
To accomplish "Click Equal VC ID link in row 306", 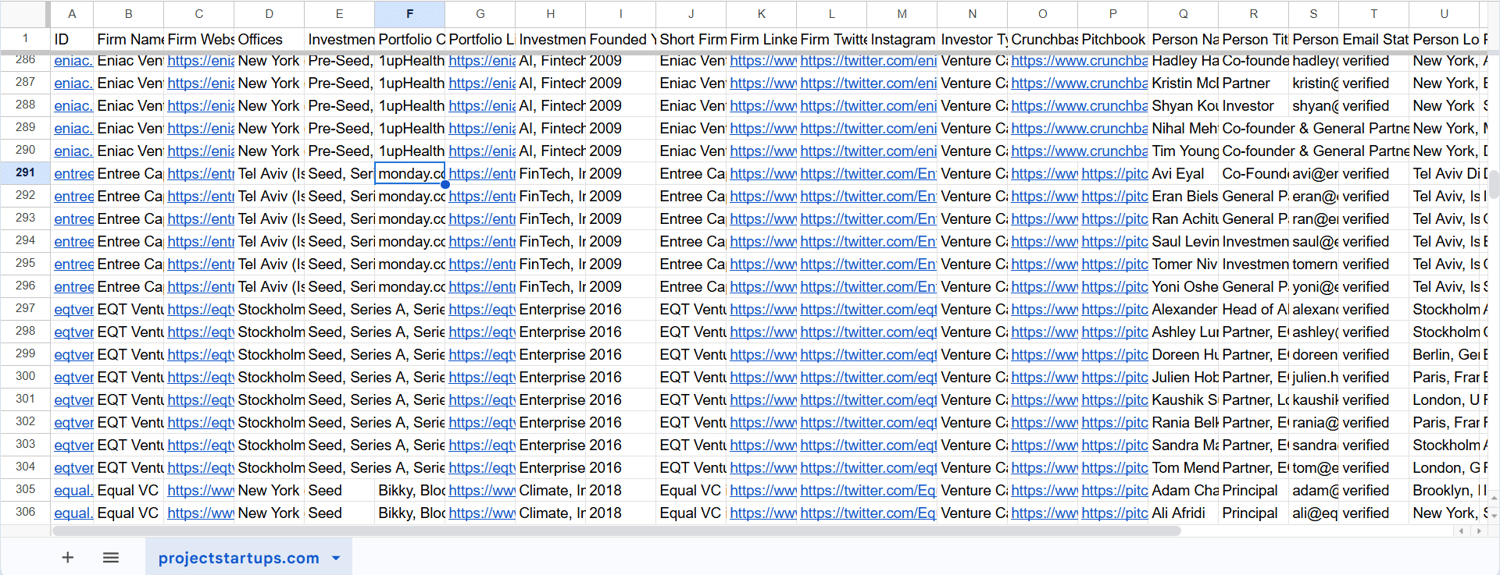I will coord(72,513).
